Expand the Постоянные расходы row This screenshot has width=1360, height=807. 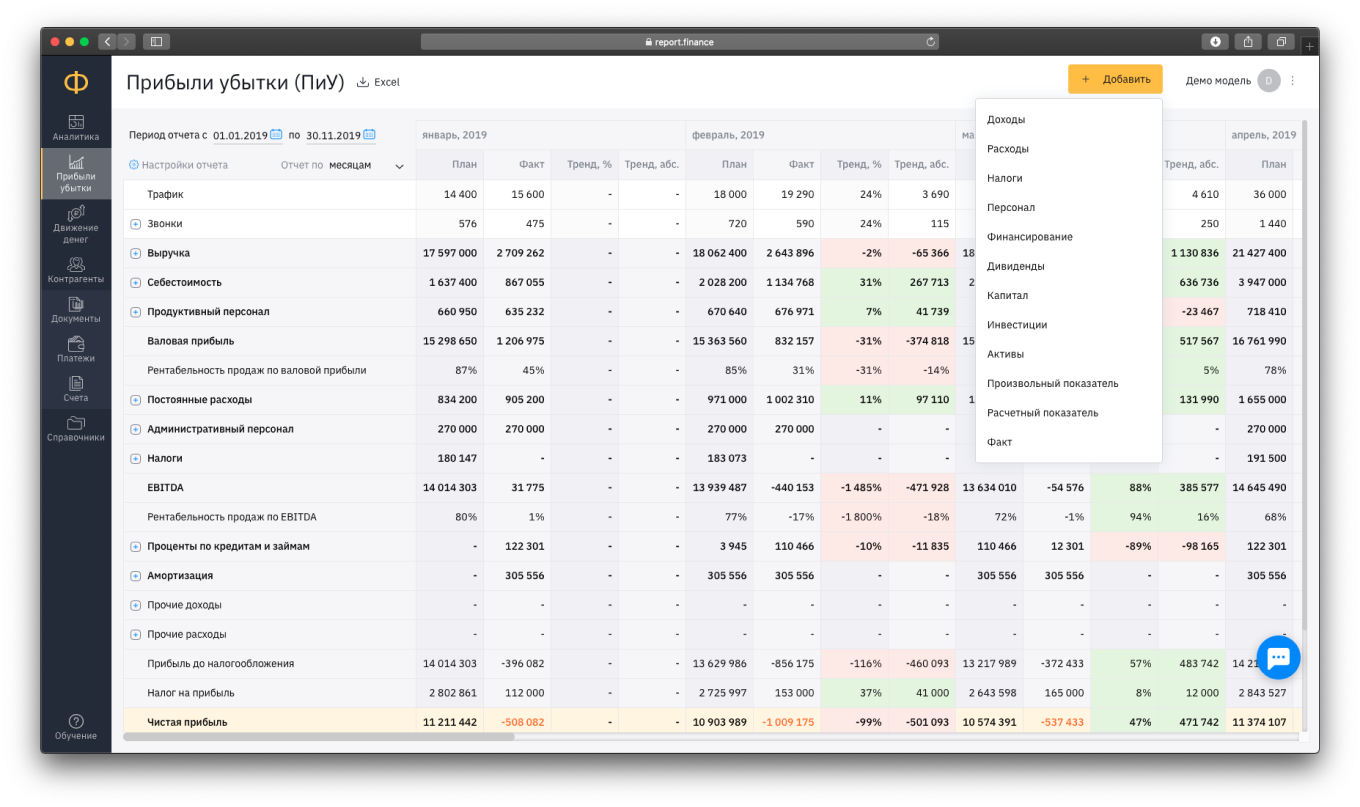[135, 400]
